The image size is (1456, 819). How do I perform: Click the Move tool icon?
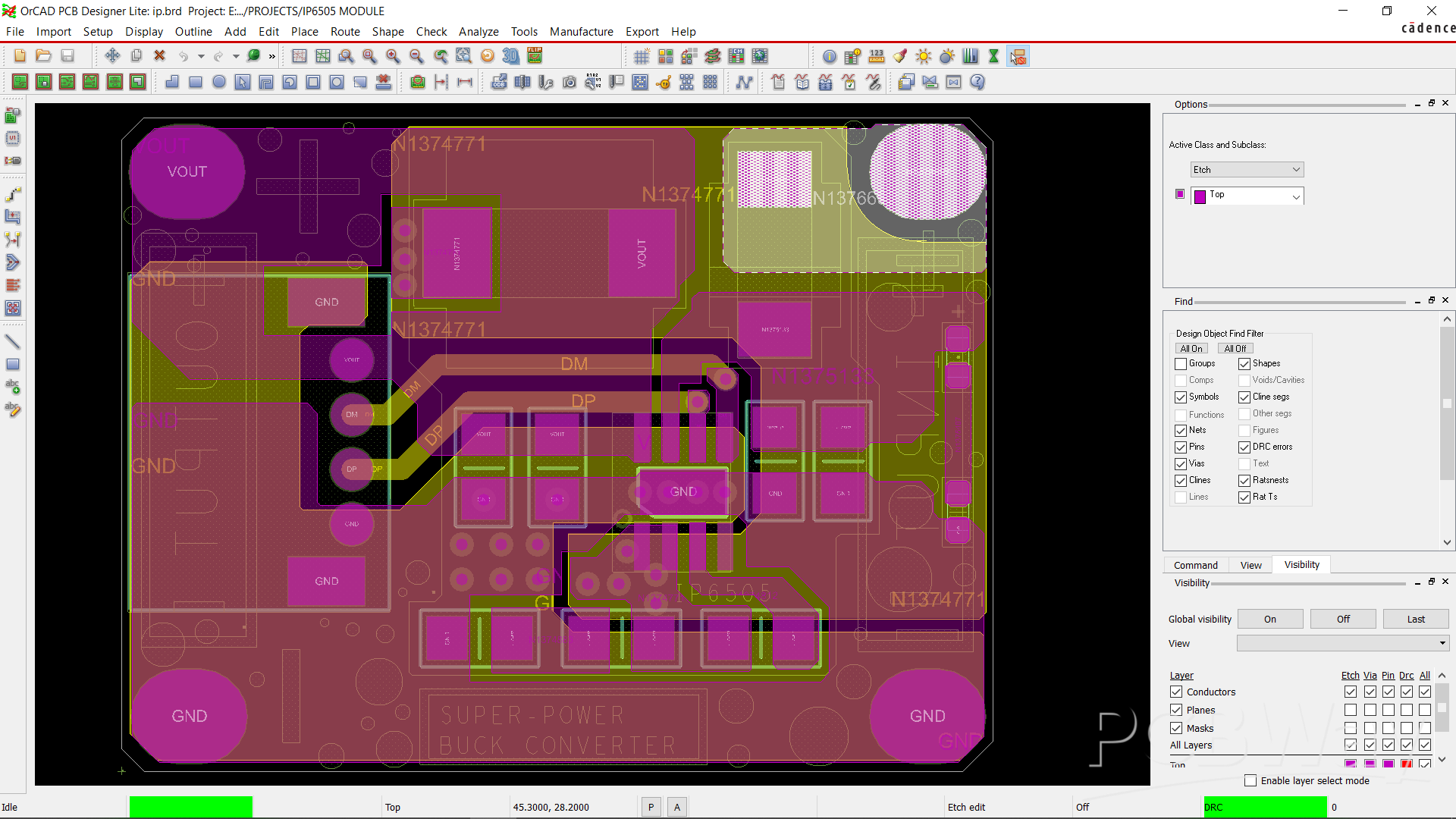tap(112, 56)
